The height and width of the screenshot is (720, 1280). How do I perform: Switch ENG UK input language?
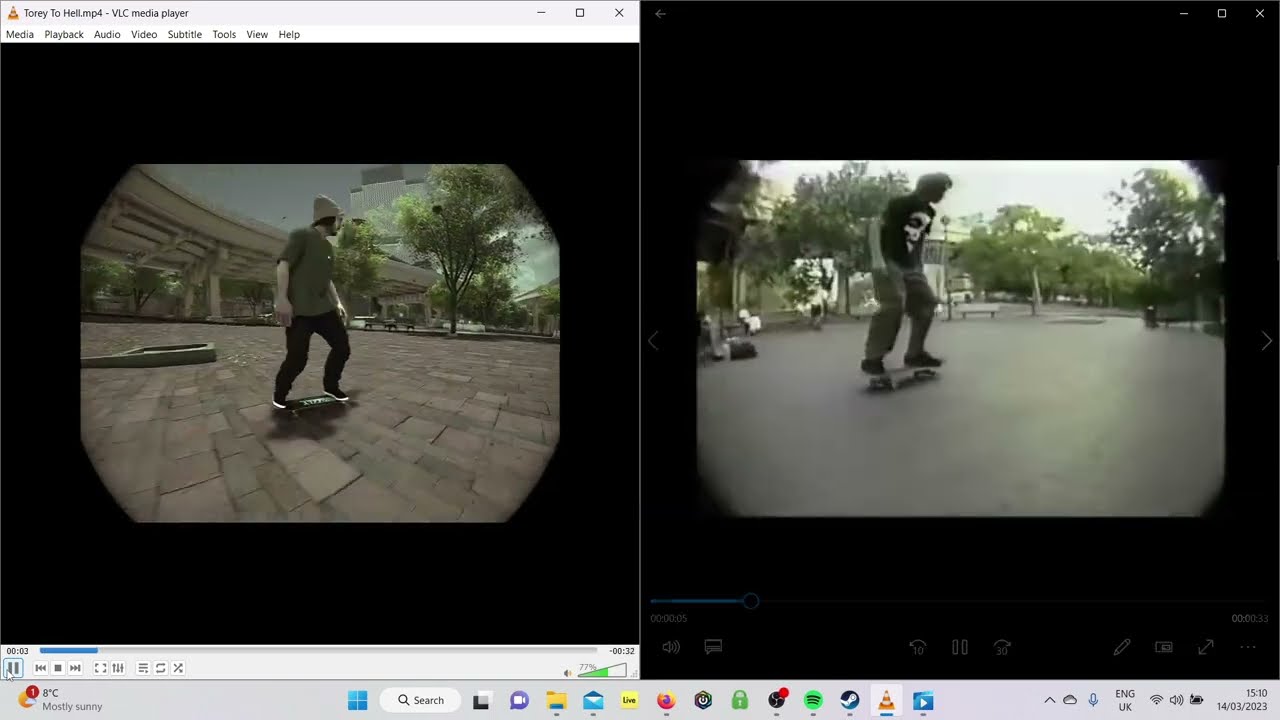[x=1125, y=700]
